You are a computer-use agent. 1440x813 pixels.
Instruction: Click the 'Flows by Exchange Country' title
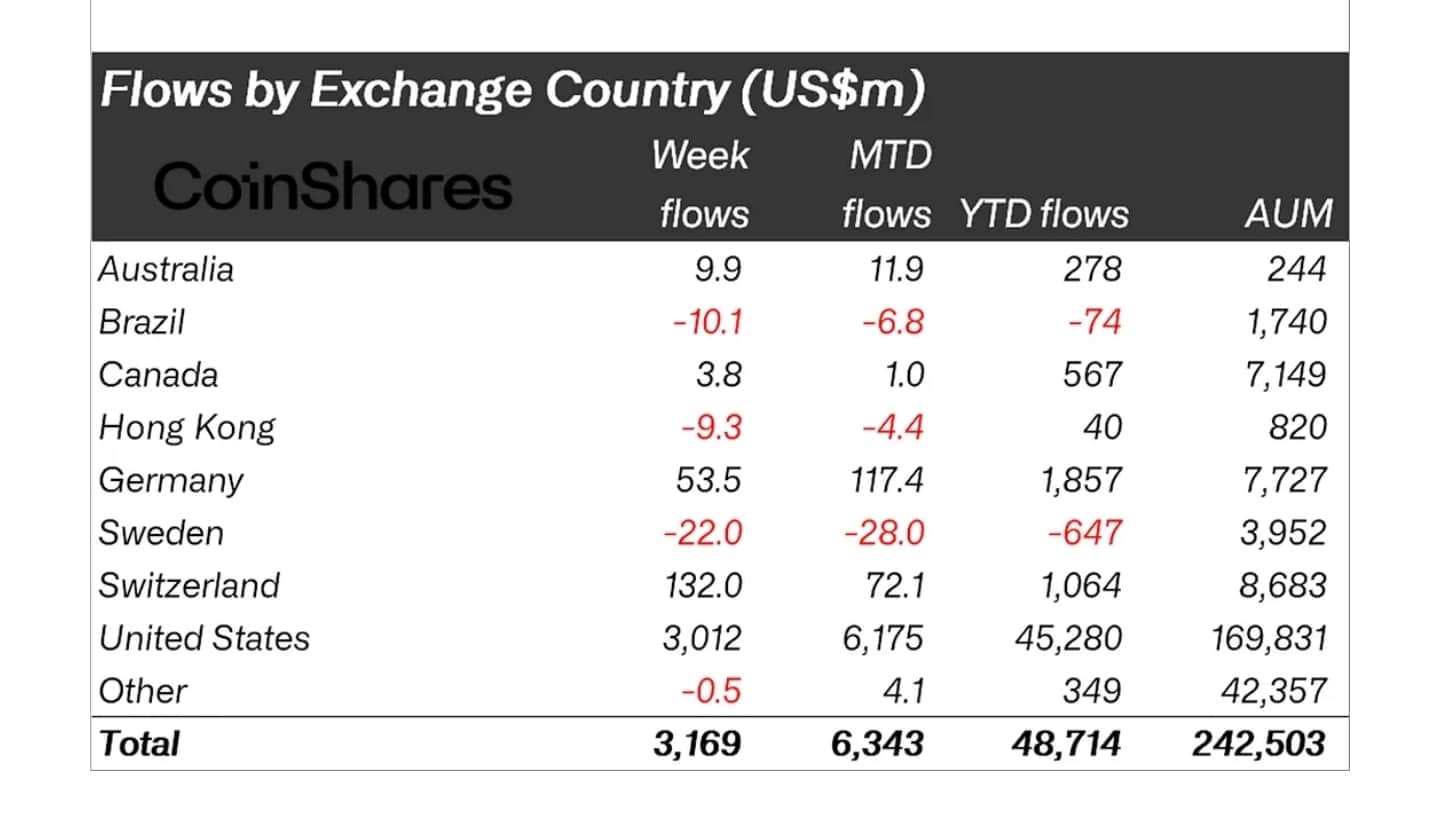[511, 92]
